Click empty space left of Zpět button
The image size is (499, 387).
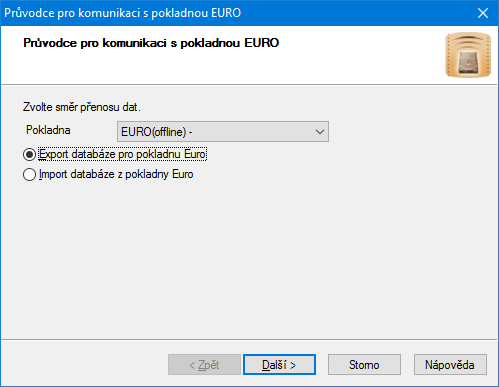tap(83, 365)
